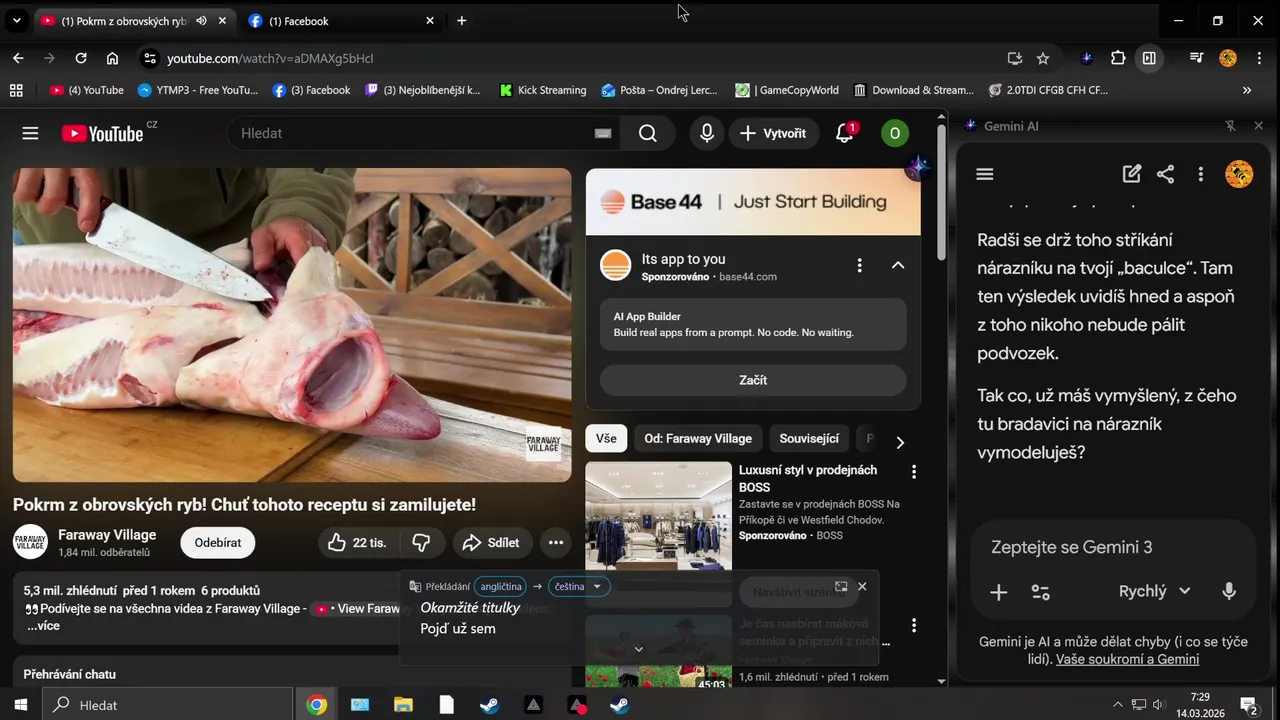Open the Kick Streaming bookmark
1280x720 pixels.
click(542, 90)
